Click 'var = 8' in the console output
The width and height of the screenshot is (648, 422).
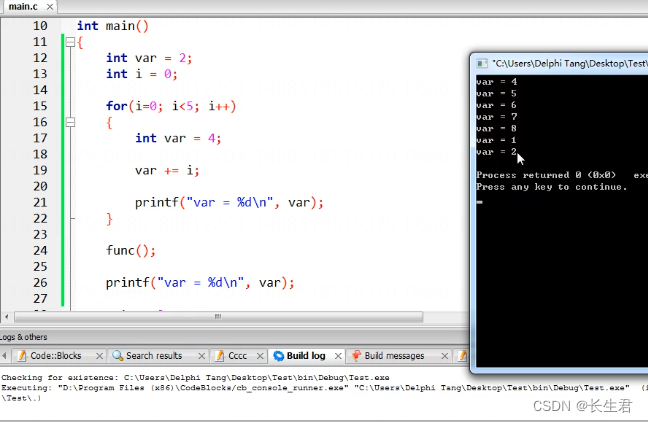[497, 129]
